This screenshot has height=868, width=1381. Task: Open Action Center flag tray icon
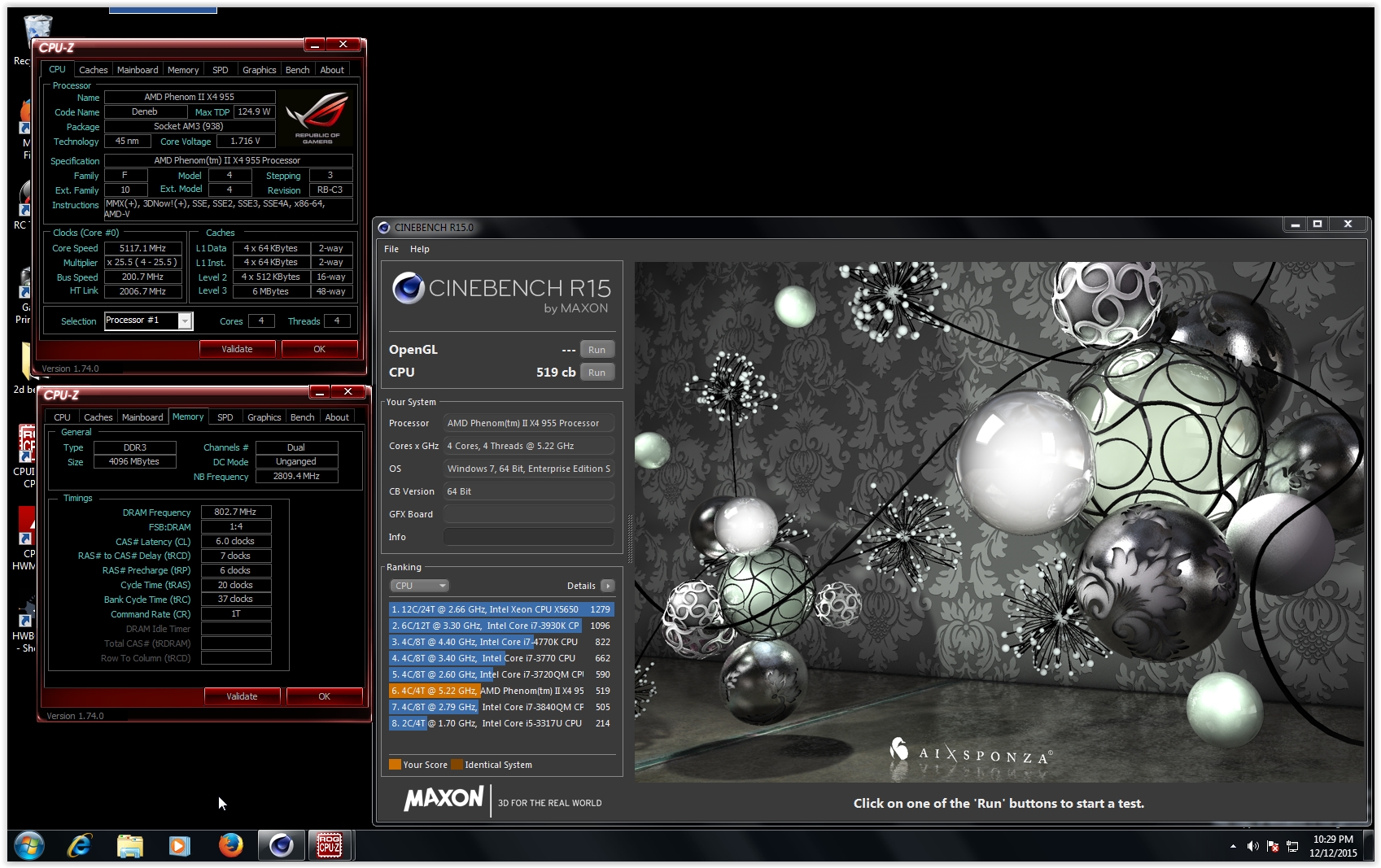pos(1273,846)
